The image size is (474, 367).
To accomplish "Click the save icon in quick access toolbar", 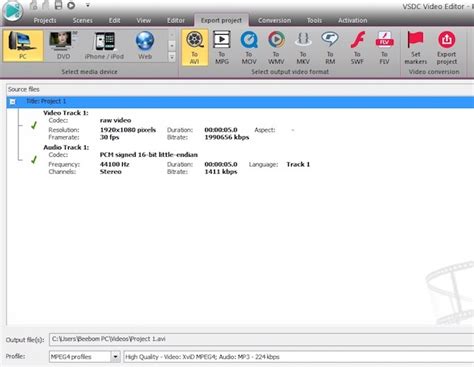I will click(58, 5).
